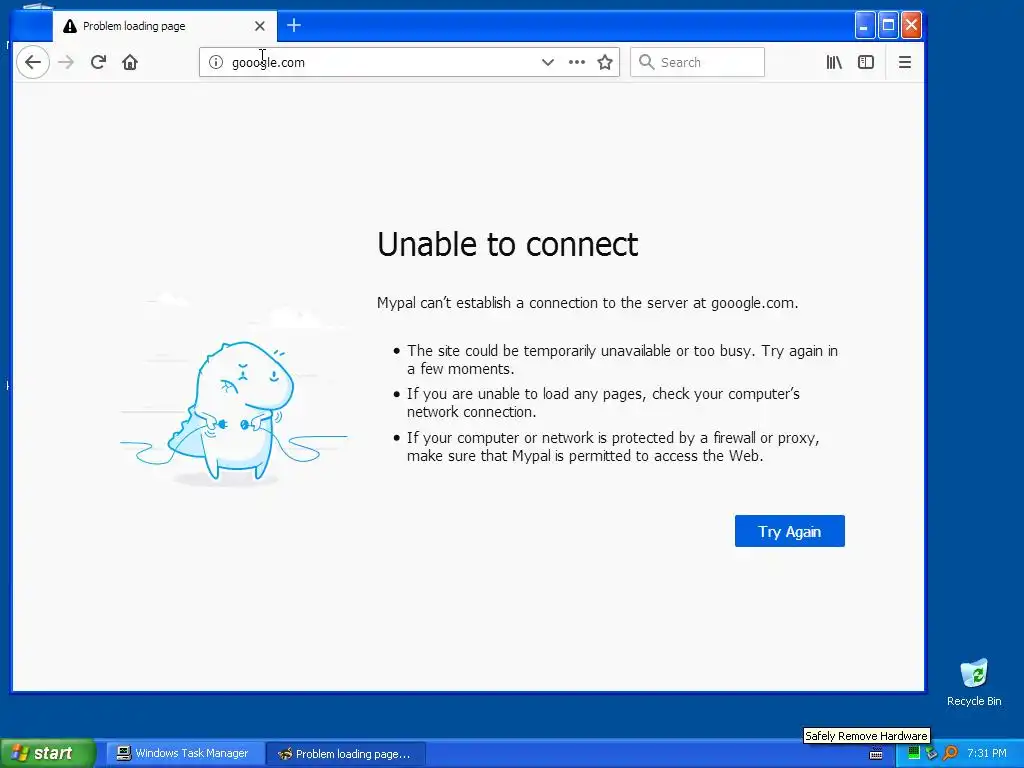The height and width of the screenshot is (768, 1024).
Task: Reload the current page
Action: click(98, 62)
